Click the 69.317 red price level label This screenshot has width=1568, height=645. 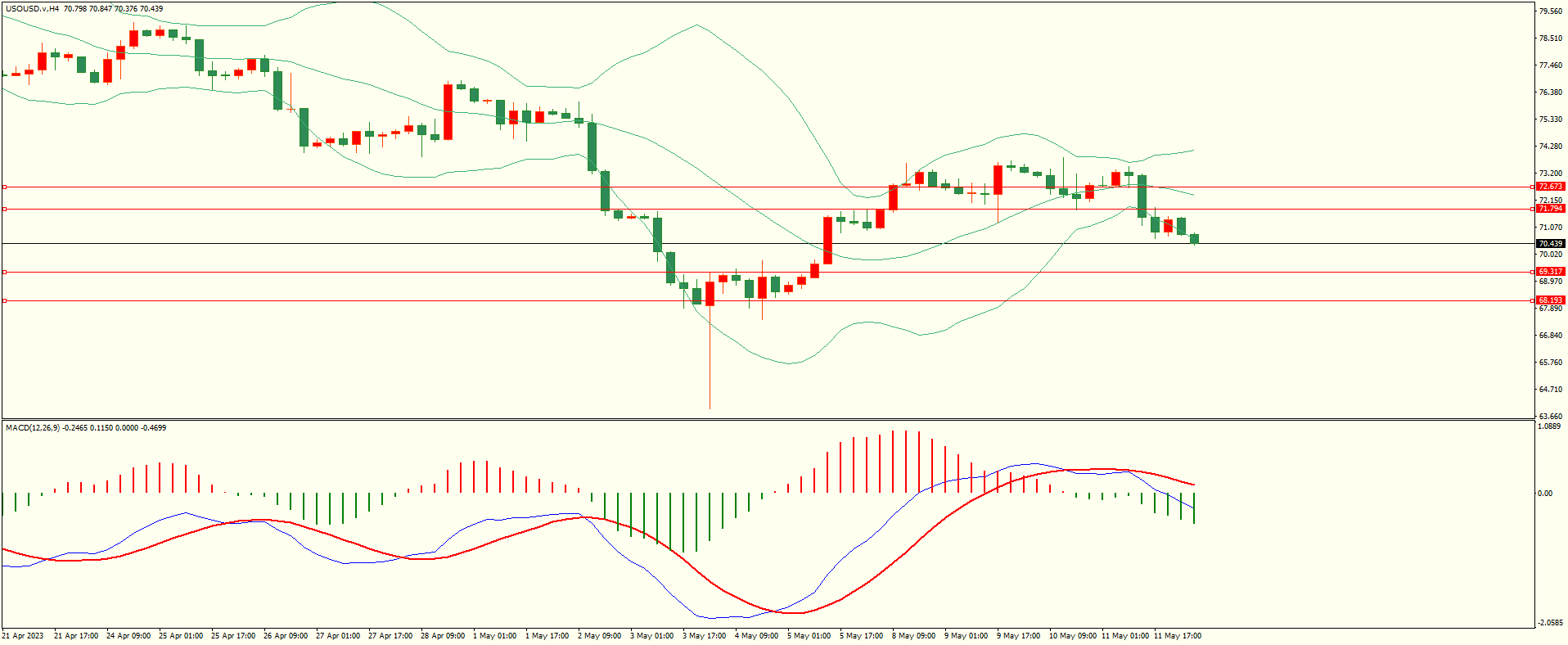pyautogui.click(x=1550, y=272)
